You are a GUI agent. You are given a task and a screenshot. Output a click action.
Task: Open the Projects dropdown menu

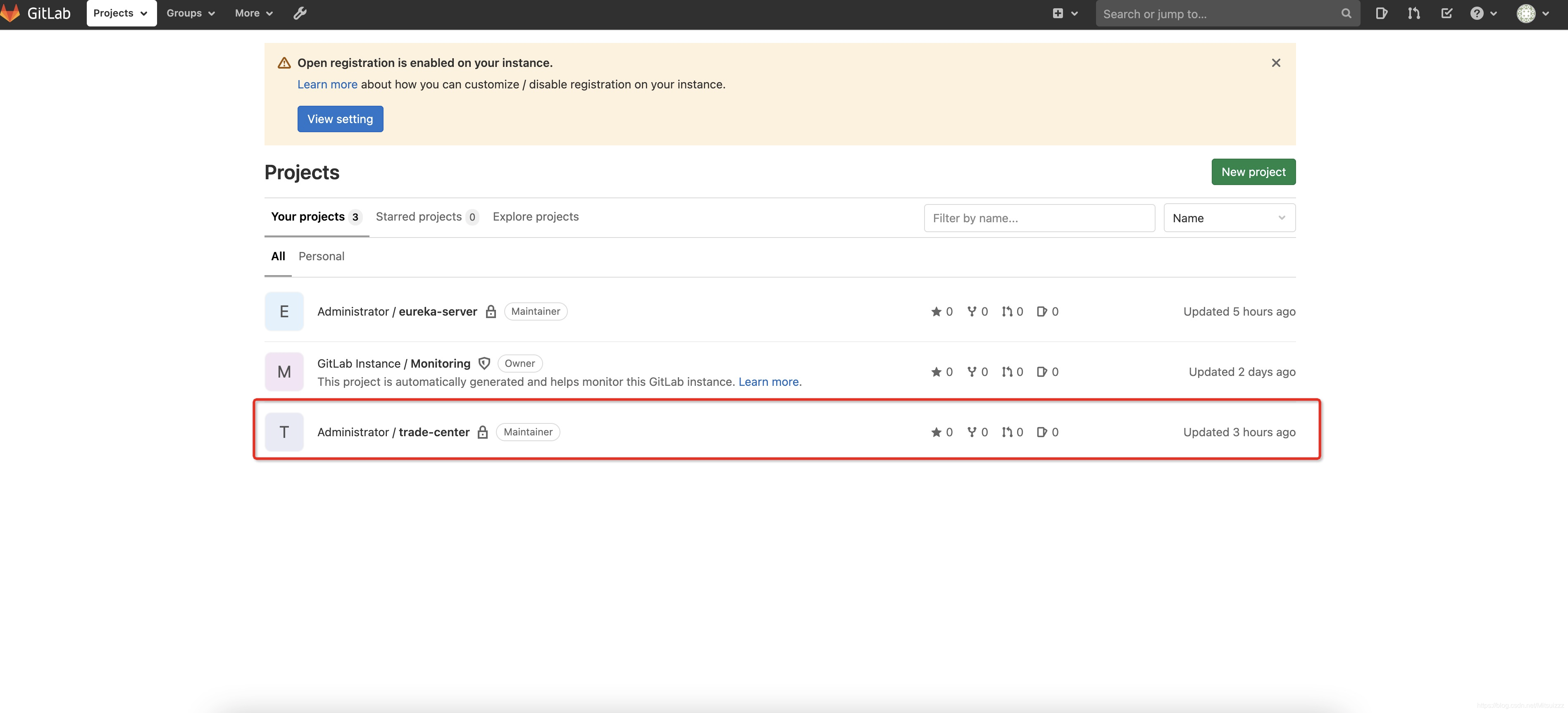[121, 13]
